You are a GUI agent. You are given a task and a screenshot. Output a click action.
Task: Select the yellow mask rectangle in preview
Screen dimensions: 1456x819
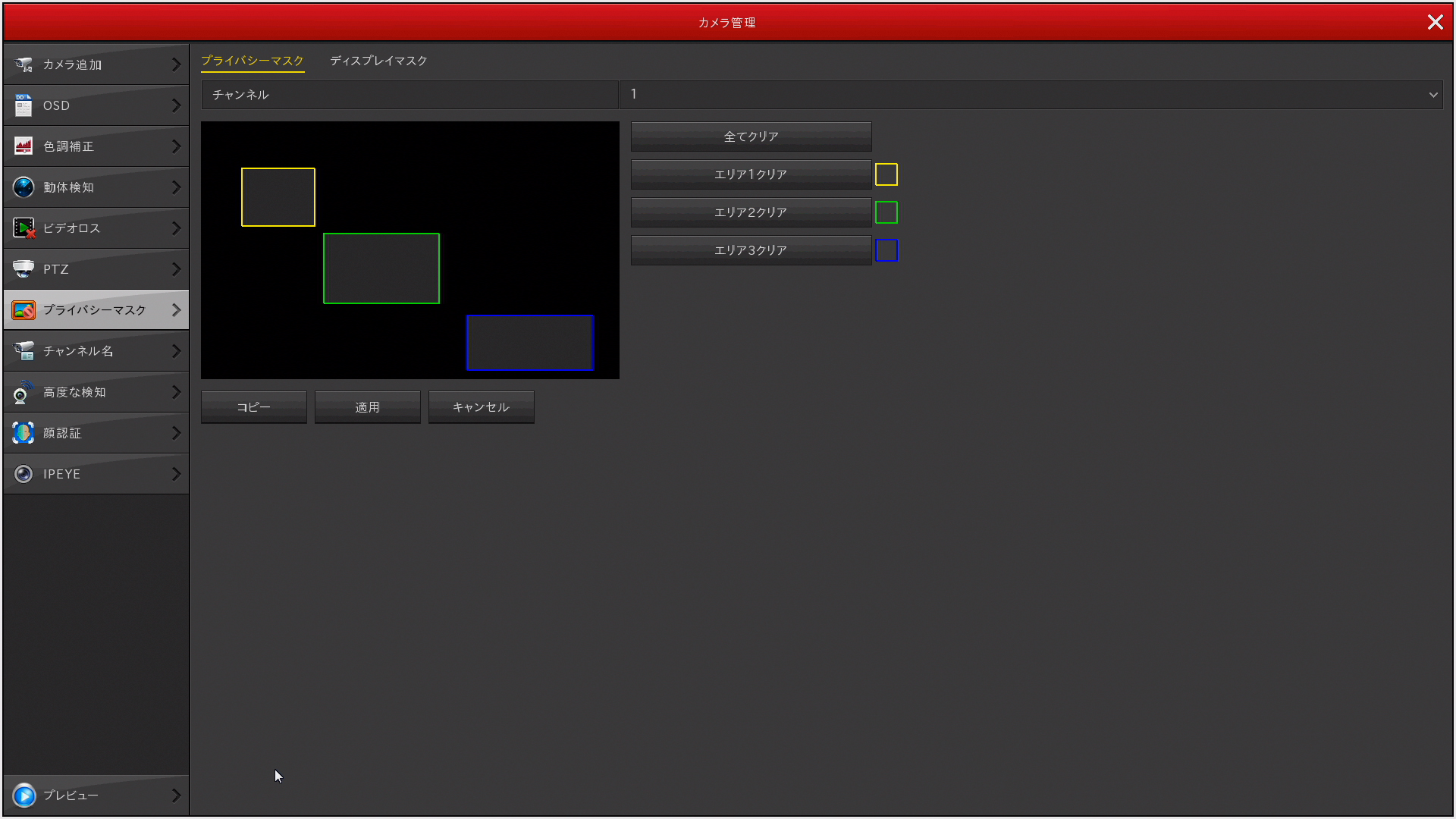tap(278, 197)
